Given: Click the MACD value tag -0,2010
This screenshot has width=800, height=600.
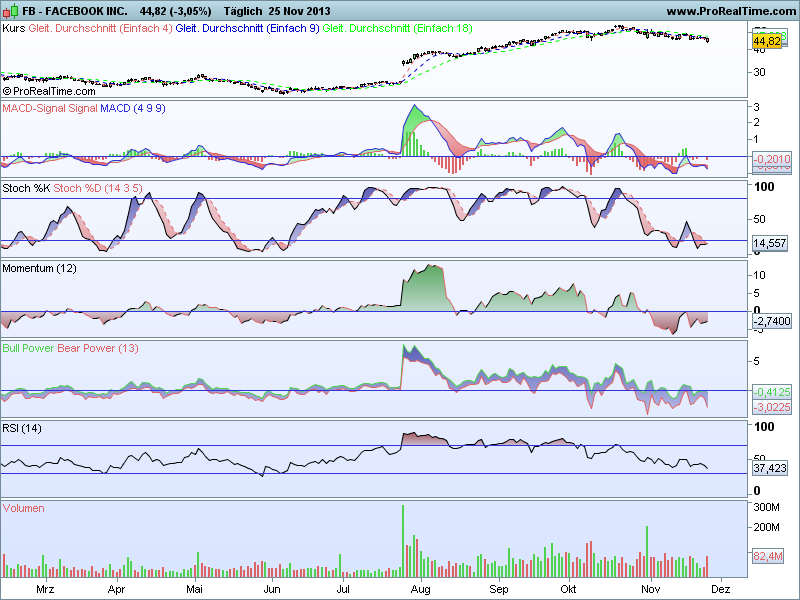Looking at the screenshot, I should click(772, 159).
